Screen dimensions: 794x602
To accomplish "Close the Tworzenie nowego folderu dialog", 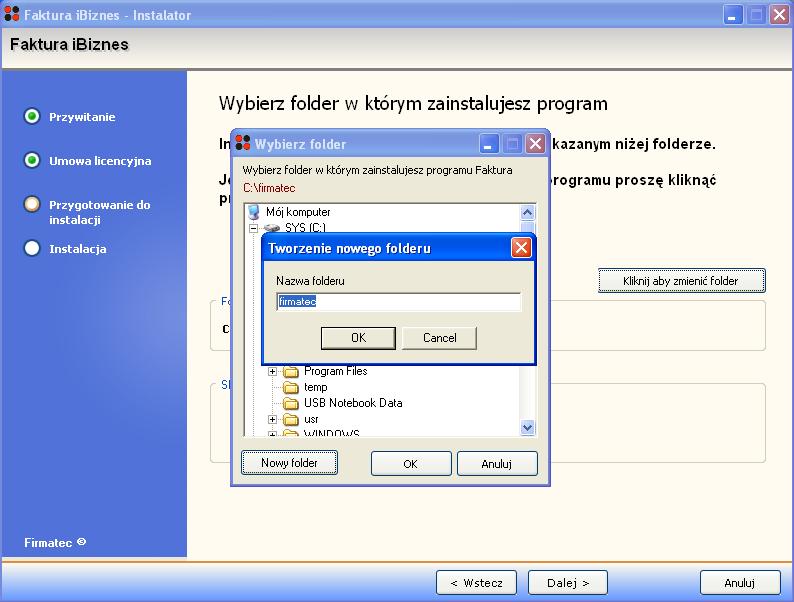I will coord(521,248).
